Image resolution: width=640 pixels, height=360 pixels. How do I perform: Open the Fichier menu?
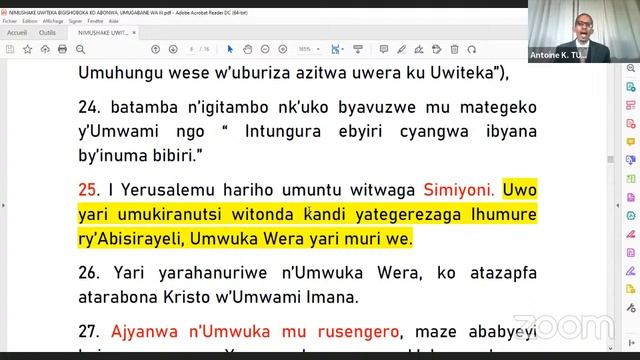click(10, 21)
